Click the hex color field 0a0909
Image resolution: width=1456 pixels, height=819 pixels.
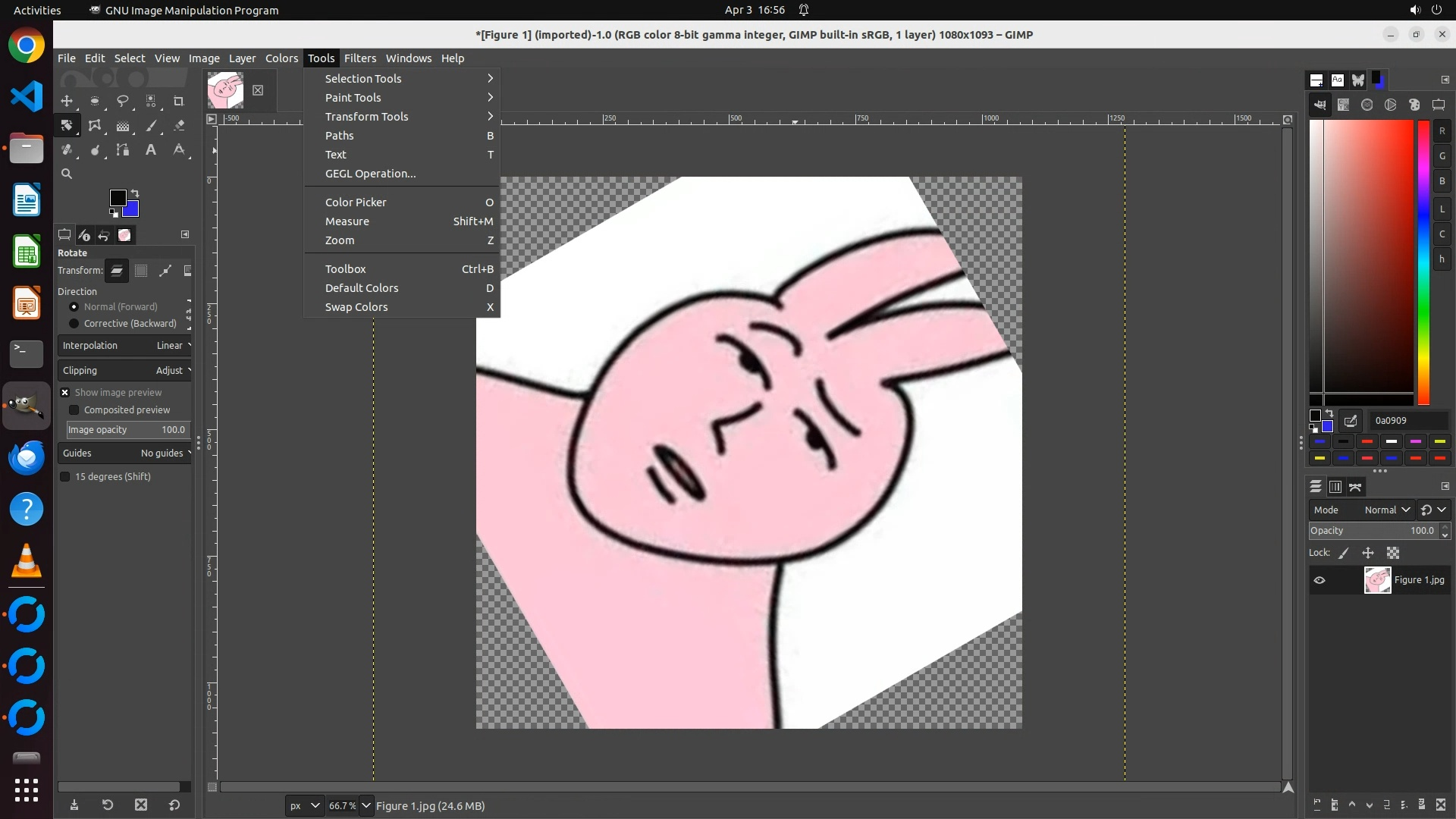click(x=1407, y=421)
